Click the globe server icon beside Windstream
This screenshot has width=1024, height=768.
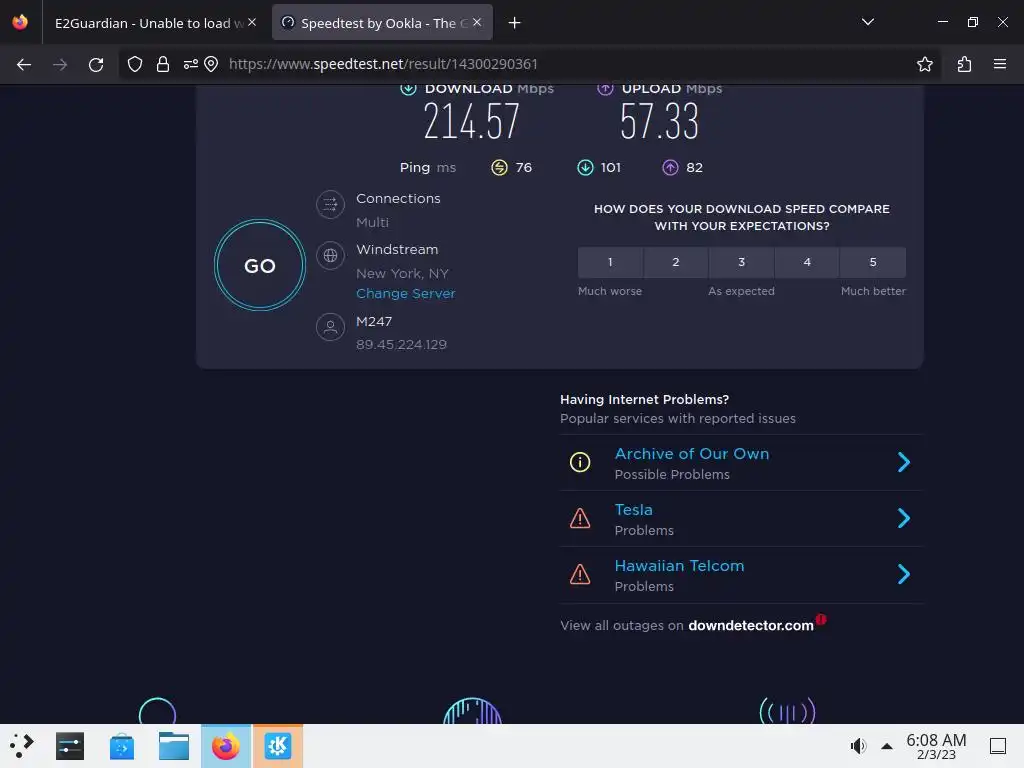330,255
